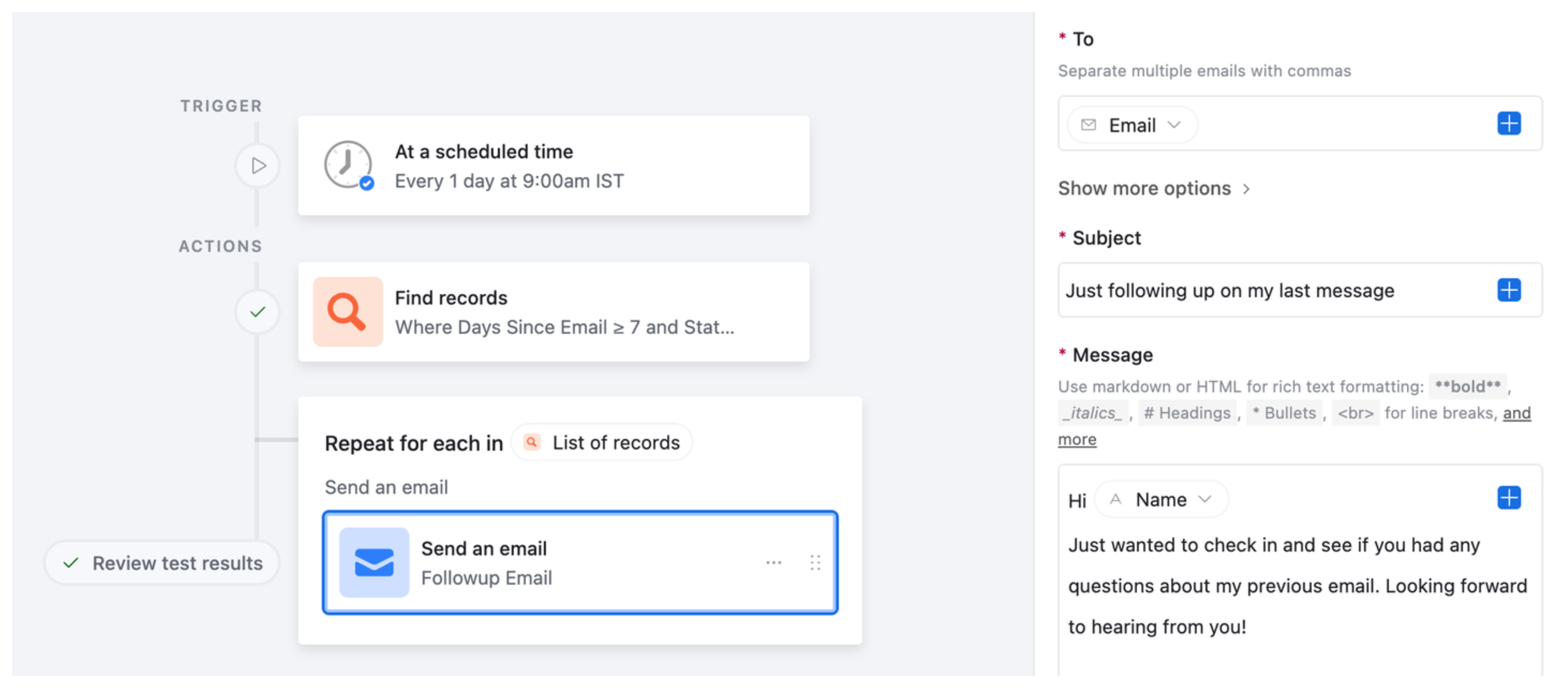Click the drag handle on Send an email card
1568x688 pixels.
click(815, 562)
